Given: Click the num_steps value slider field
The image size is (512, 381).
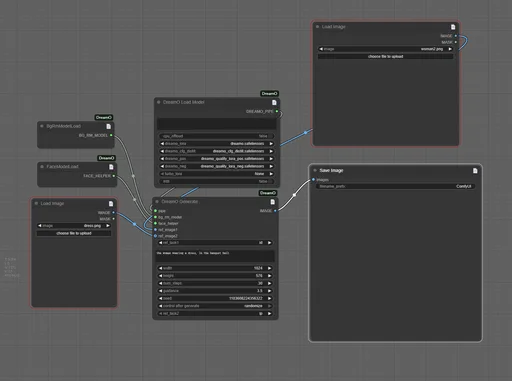Looking at the screenshot, I should (x=215, y=283).
